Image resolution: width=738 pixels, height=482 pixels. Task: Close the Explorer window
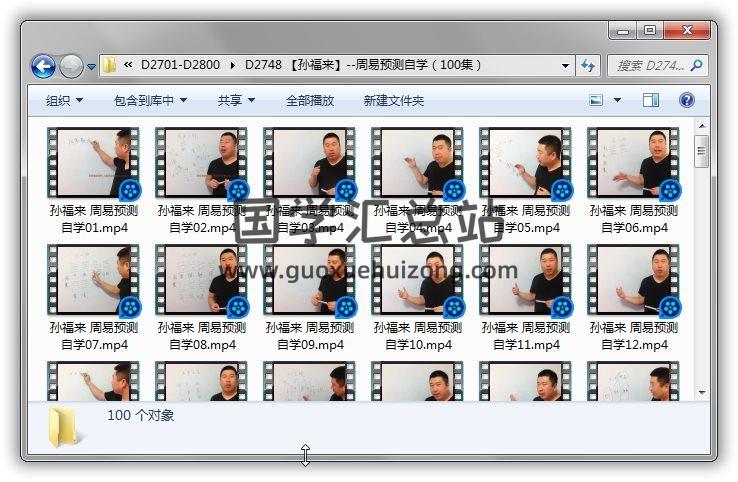[687, 31]
